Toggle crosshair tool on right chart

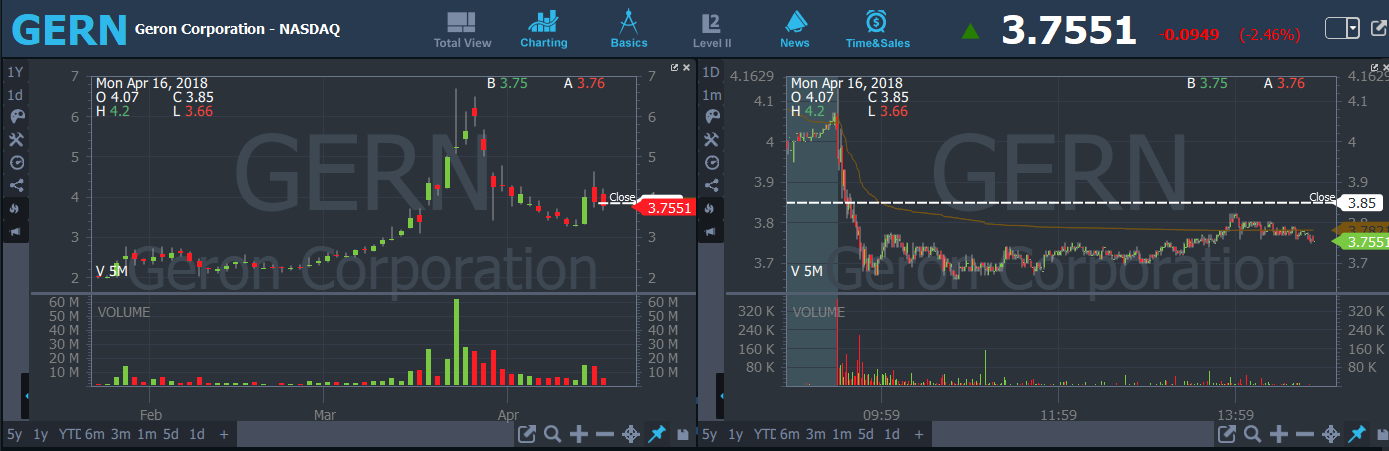(x=1331, y=434)
